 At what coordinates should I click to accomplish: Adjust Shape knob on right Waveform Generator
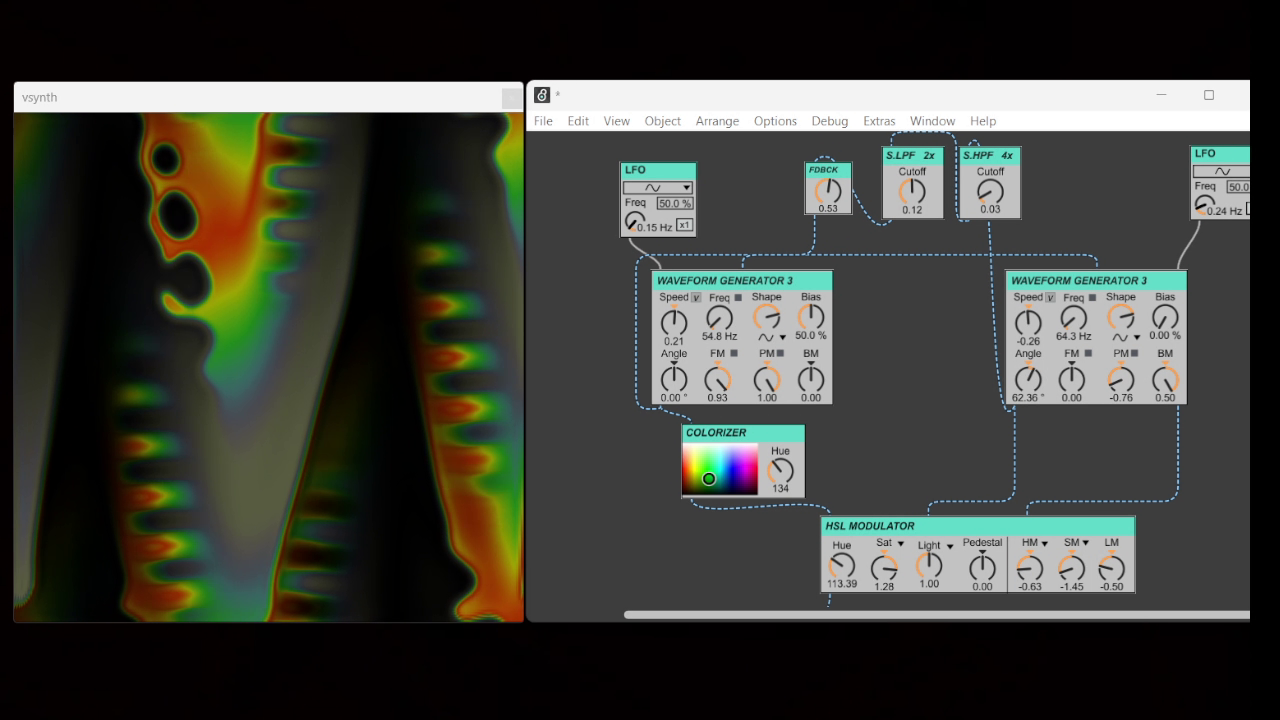[x=1121, y=317]
